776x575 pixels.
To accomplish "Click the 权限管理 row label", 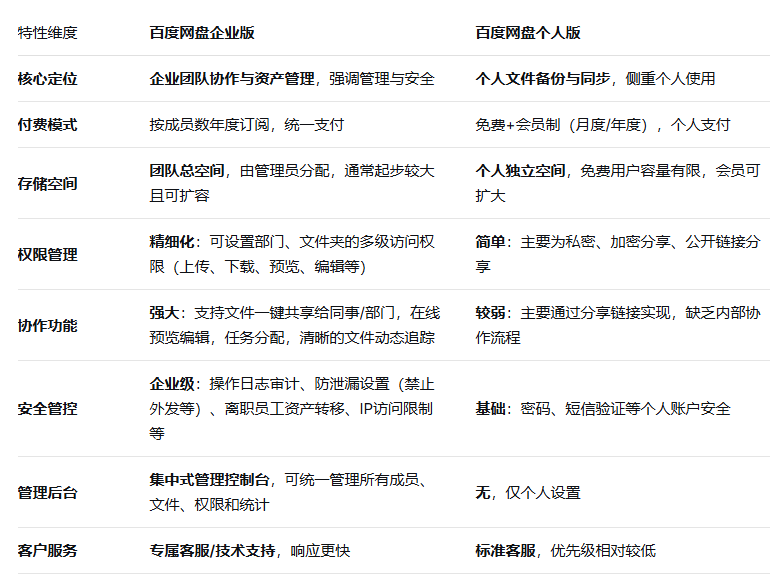I will tap(48, 254).
